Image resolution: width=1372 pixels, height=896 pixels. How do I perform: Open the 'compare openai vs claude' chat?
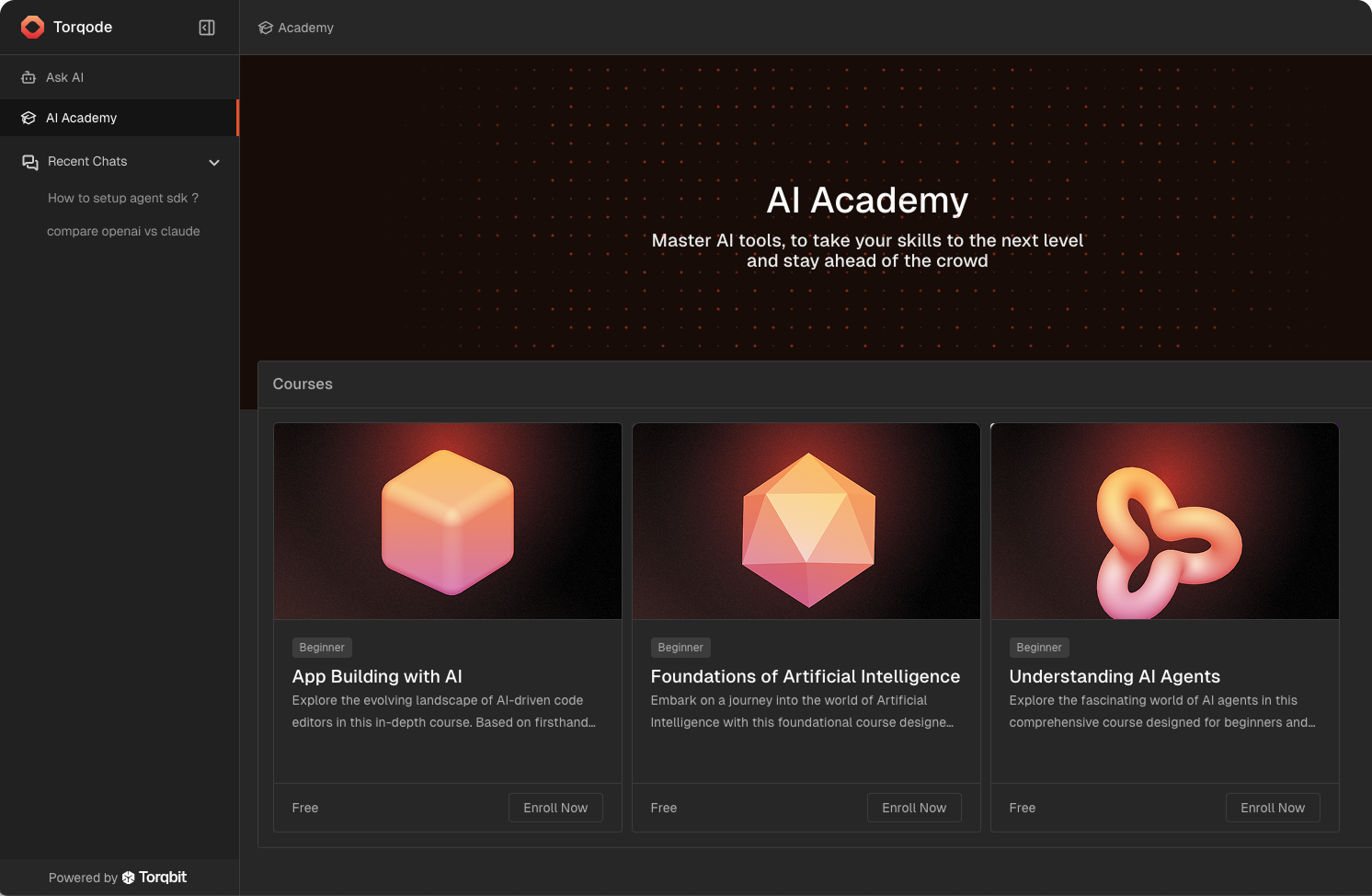click(123, 231)
